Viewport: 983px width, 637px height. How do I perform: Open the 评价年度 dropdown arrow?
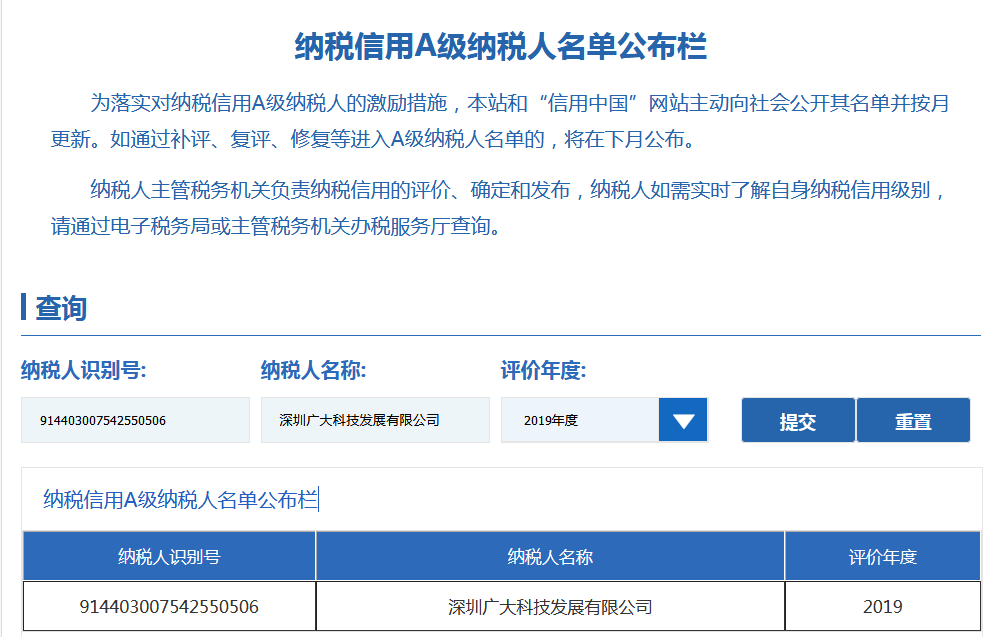coord(683,420)
